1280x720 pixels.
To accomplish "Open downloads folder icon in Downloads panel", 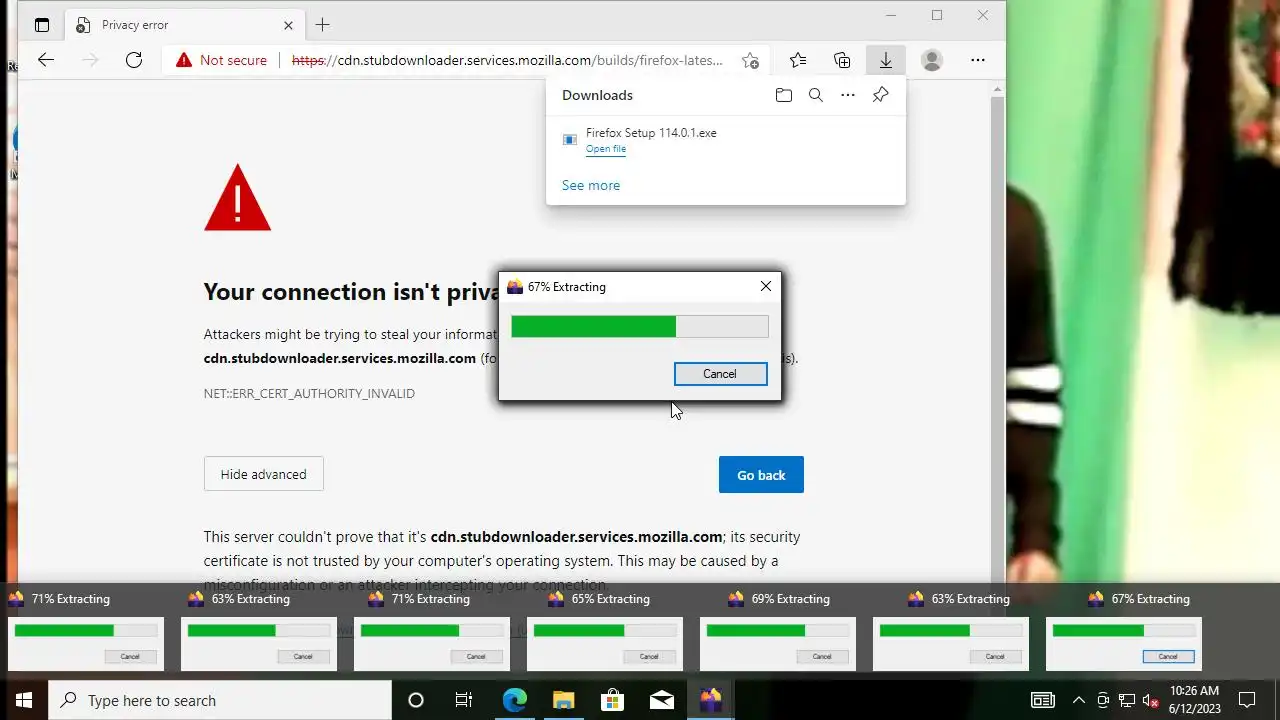I will tap(784, 95).
